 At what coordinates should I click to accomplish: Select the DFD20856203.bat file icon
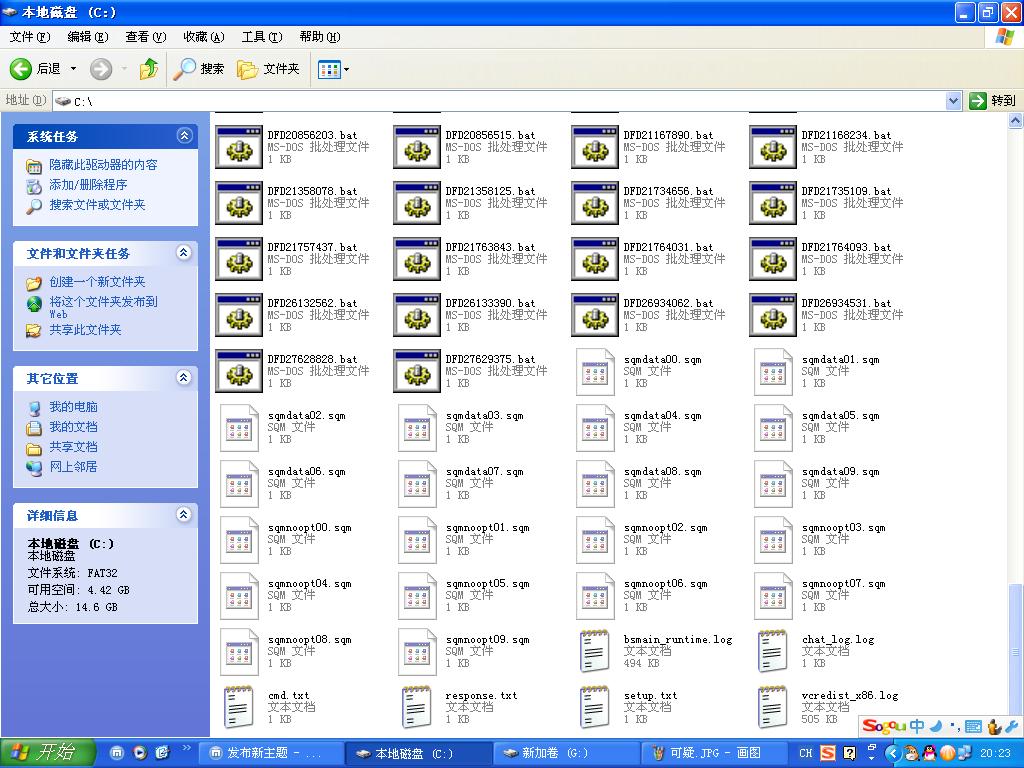(x=239, y=148)
